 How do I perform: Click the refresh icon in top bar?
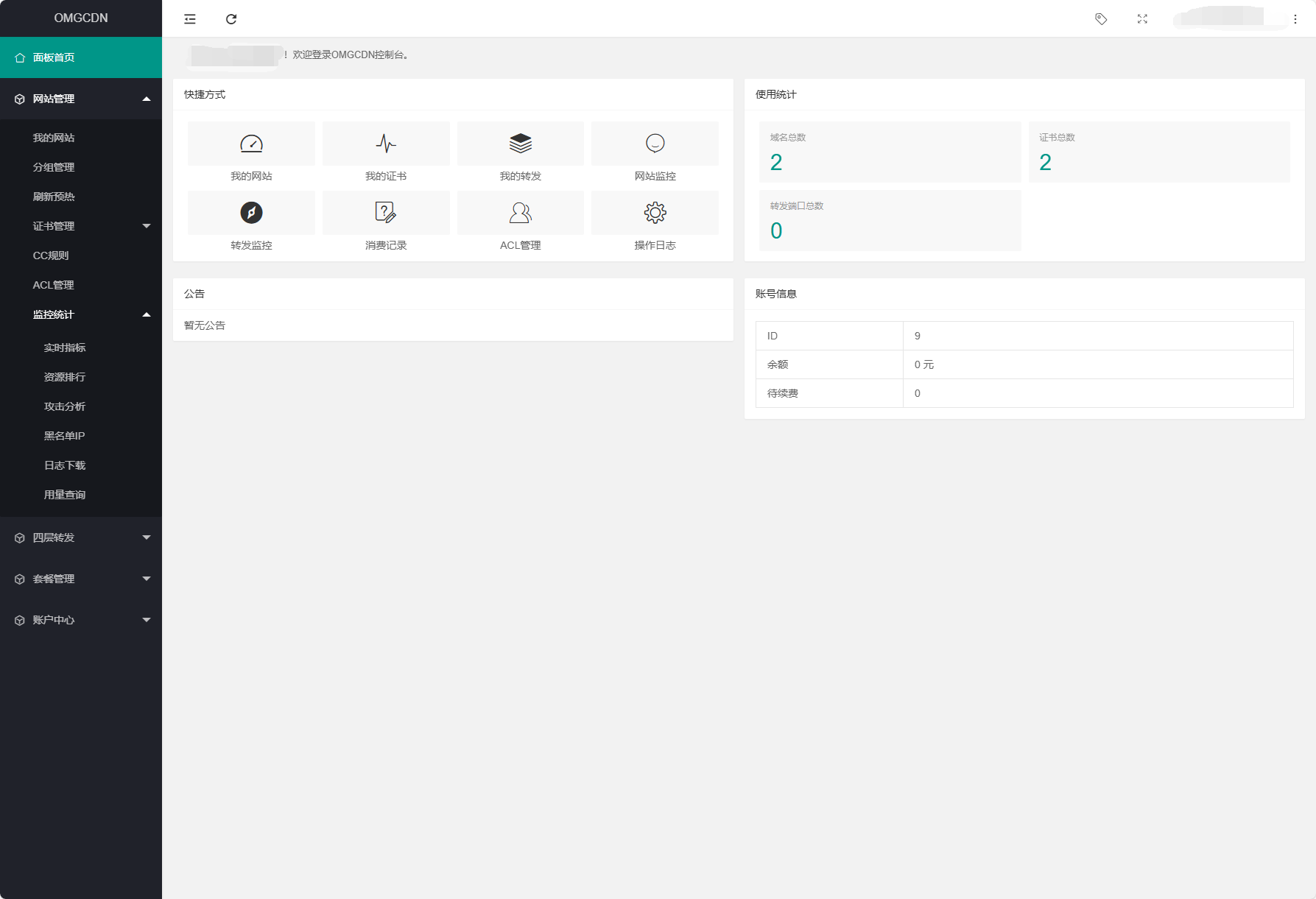click(231, 19)
